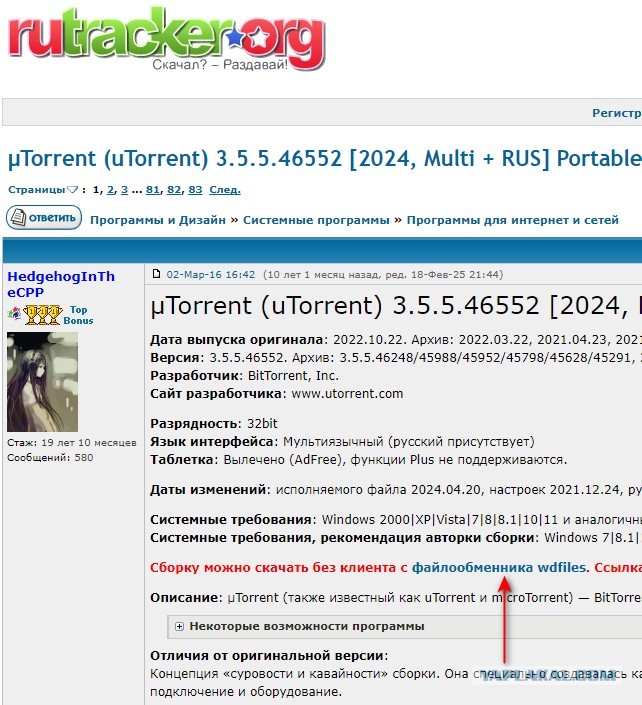
Task: Click the large post heading µTorrent 3.5.5.46552
Action: [x=396, y=306]
